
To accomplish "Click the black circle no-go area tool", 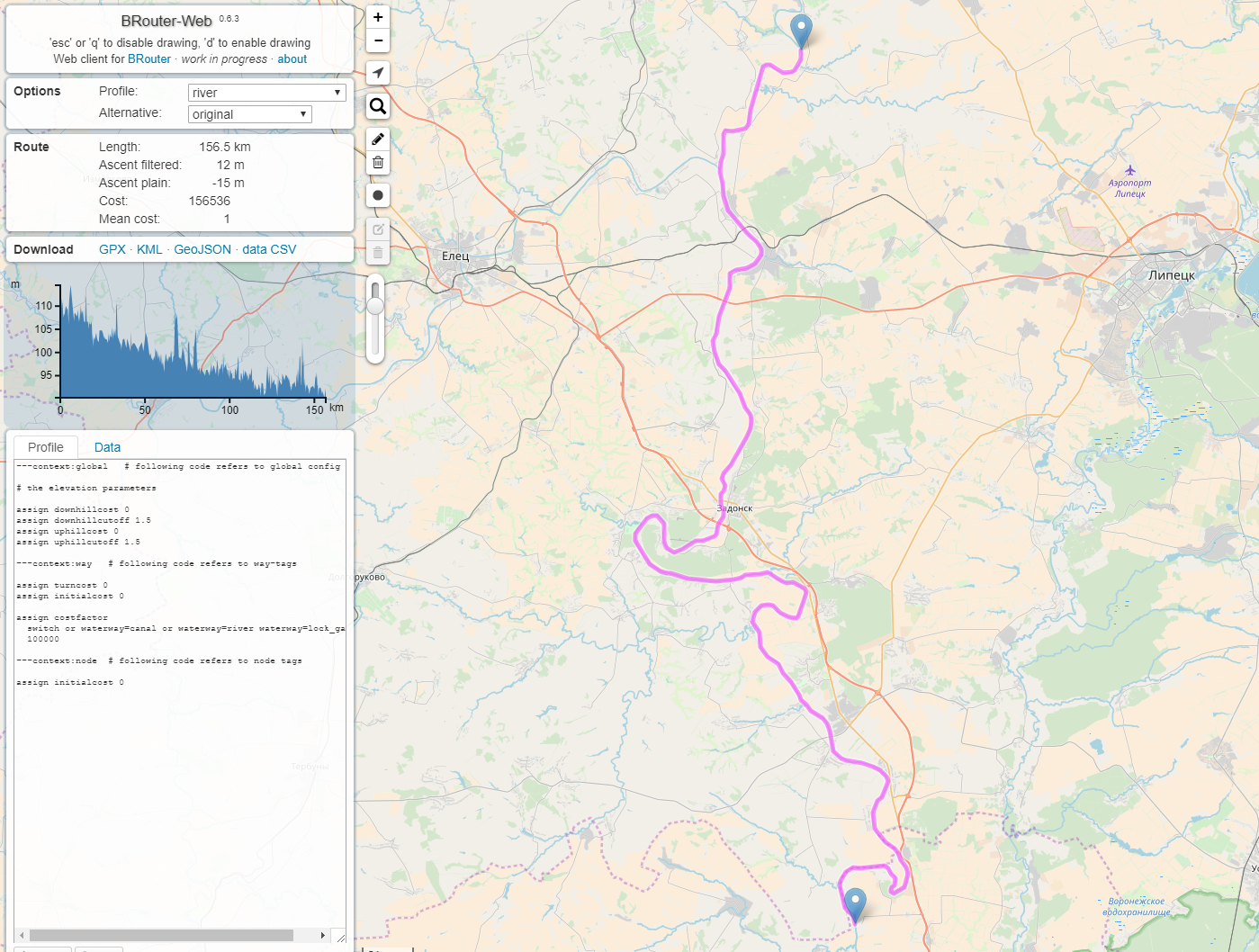I will [378, 195].
